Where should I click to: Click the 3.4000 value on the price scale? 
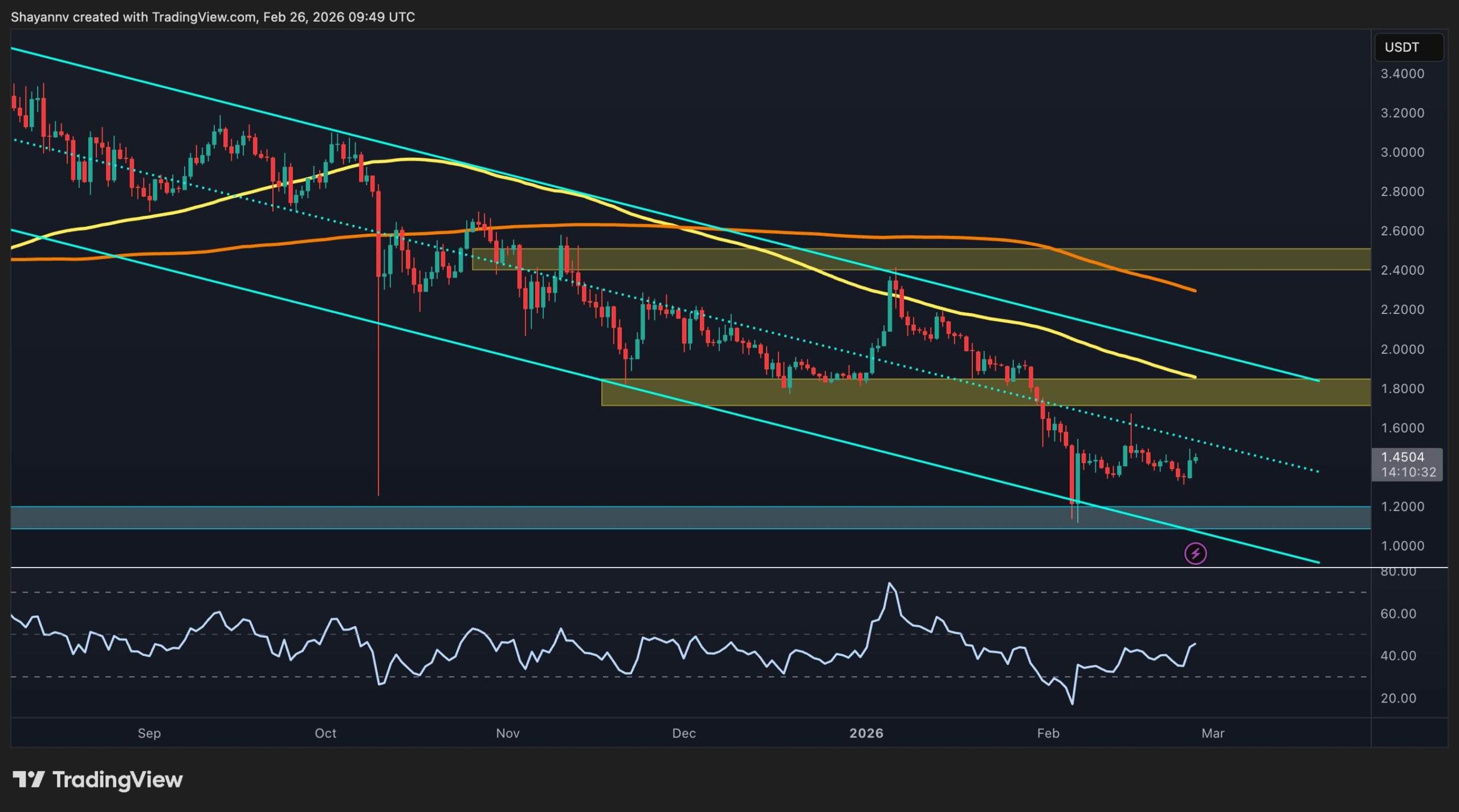pyautogui.click(x=1402, y=74)
